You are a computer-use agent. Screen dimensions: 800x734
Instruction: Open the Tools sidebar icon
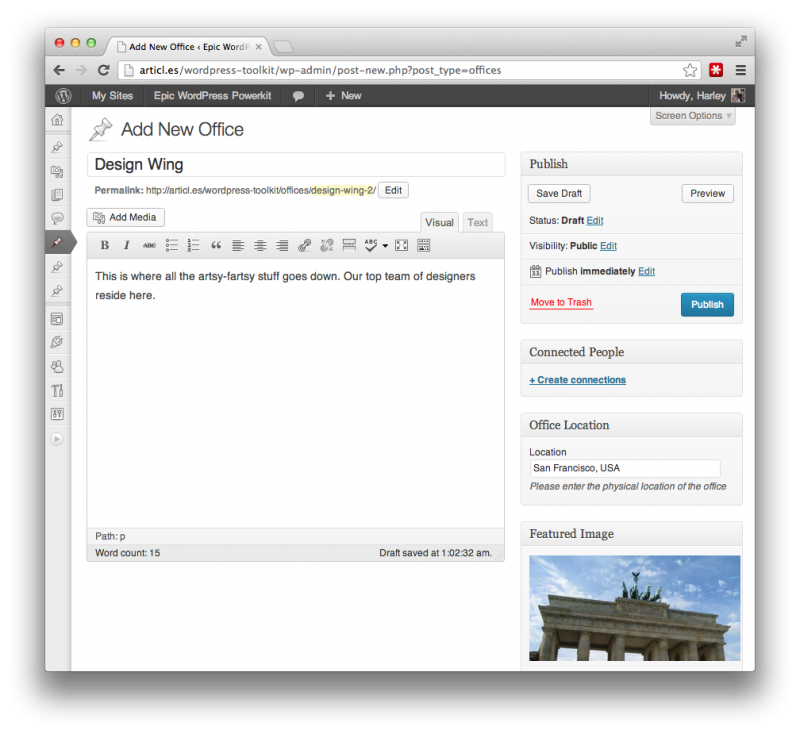click(57, 390)
